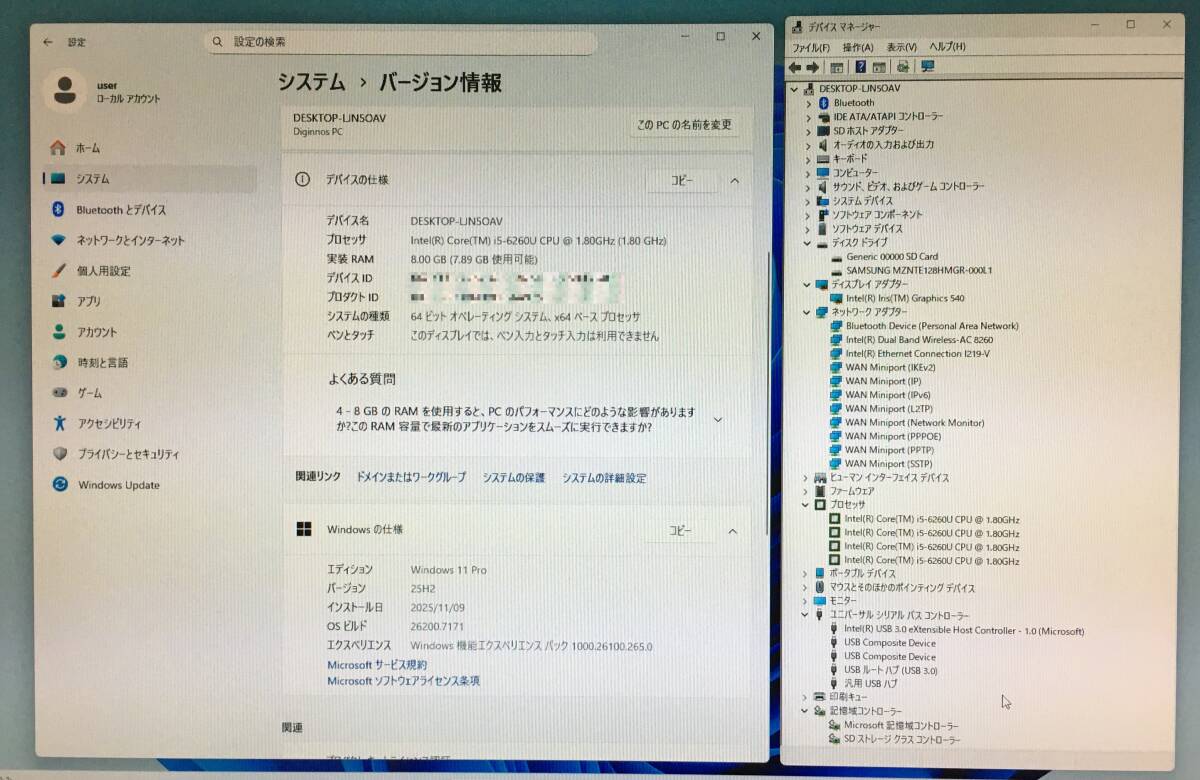Collapse ディスプレイ アダプター node
The width and height of the screenshot is (1200, 780).
[x=808, y=284]
